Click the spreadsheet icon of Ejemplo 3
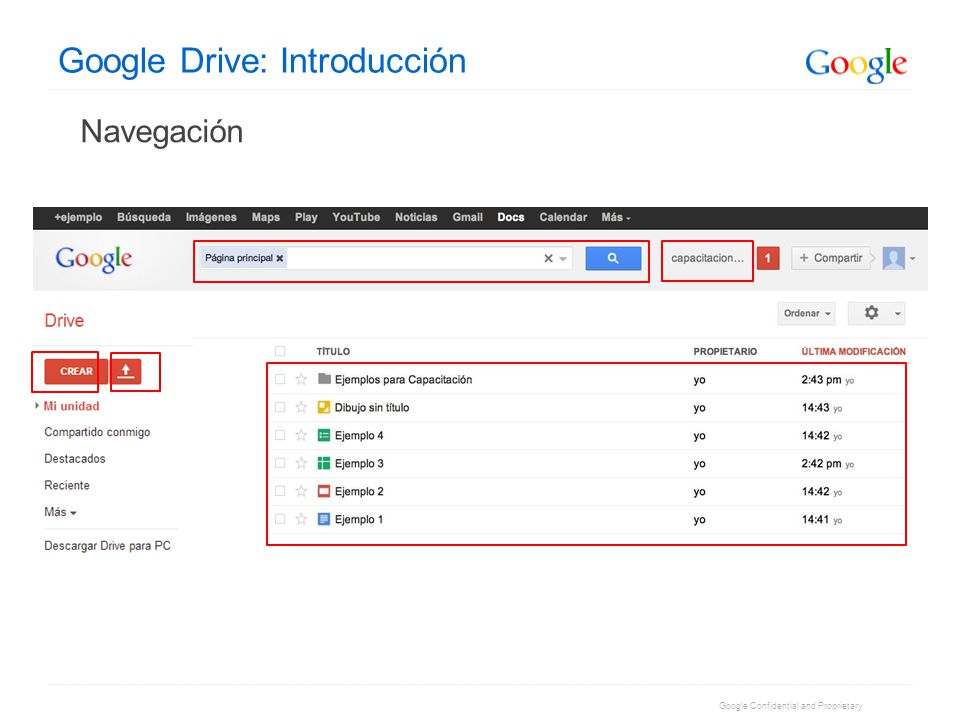The image size is (960, 720). coord(324,463)
